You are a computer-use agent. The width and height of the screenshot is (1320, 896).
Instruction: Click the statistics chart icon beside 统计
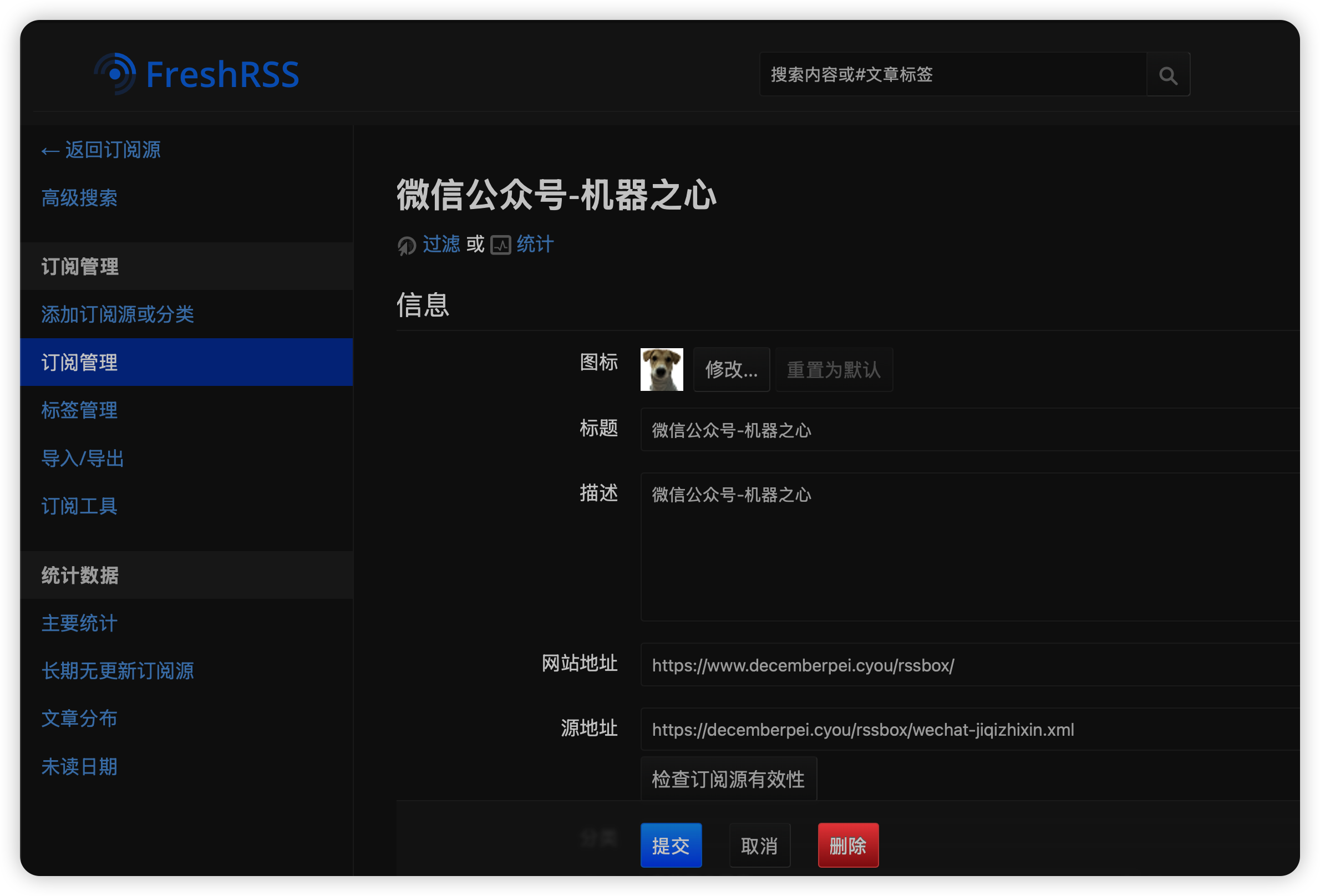pos(500,245)
